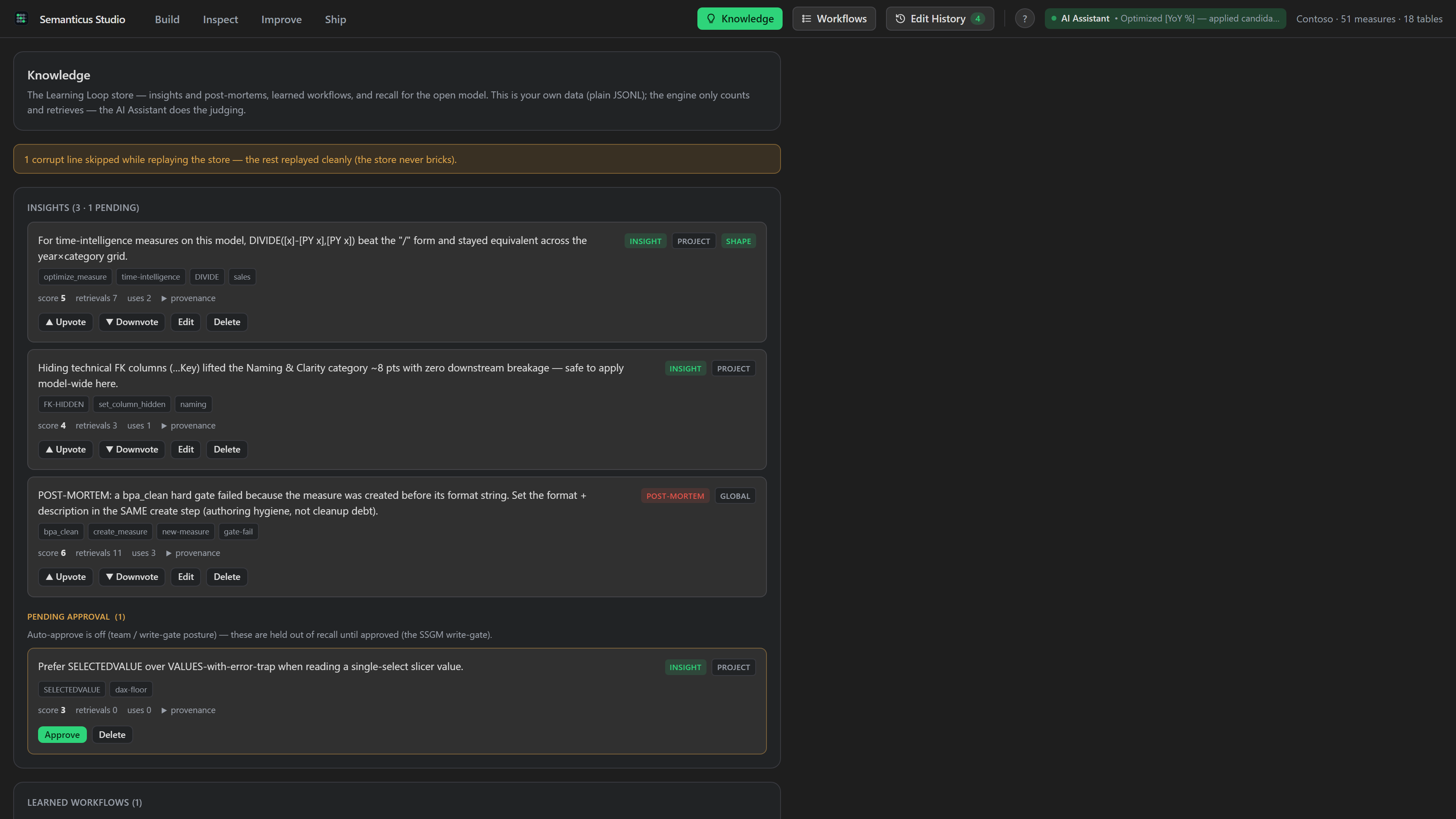Click the Contoso model summary text

[1369, 19]
